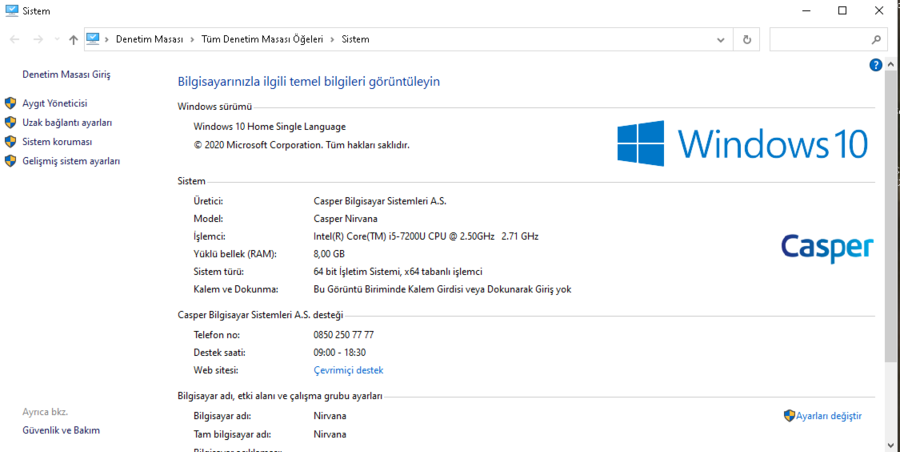Image resolution: width=900 pixels, height=452 pixels.
Task: Open Uzak bağlantı ayarları
Action: tap(67, 122)
